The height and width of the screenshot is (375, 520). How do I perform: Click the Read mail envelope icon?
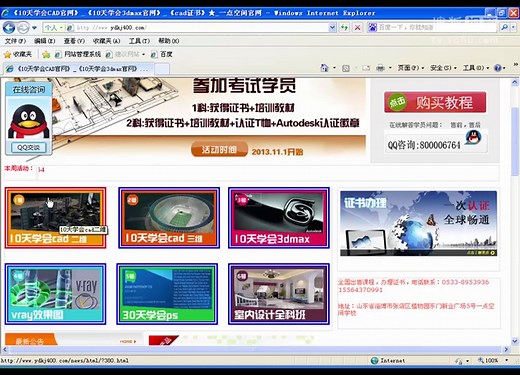click(366, 68)
